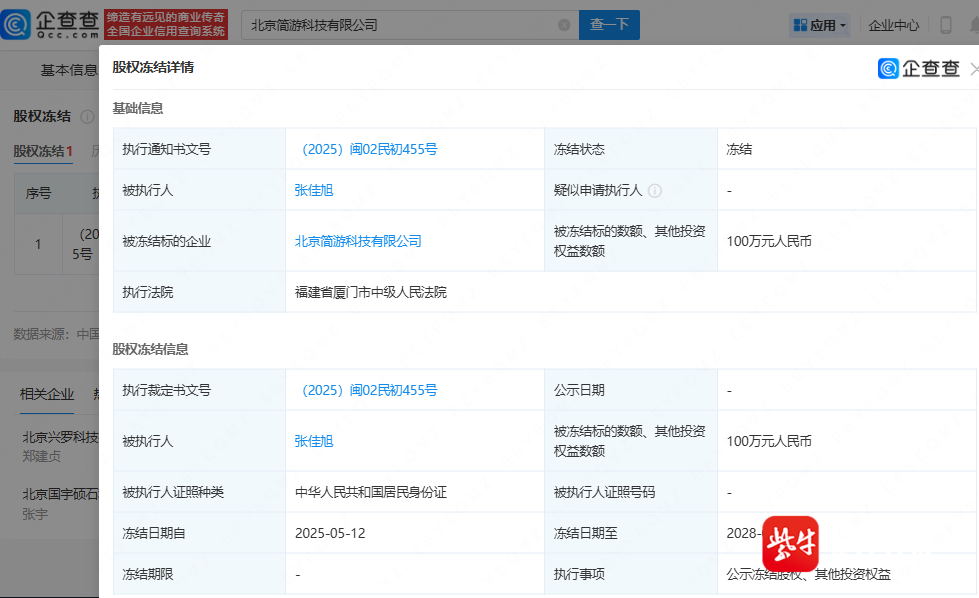The width and height of the screenshot is (979, 598).
Task: Click the notification bell icon
Action: (x=974, y=25)
